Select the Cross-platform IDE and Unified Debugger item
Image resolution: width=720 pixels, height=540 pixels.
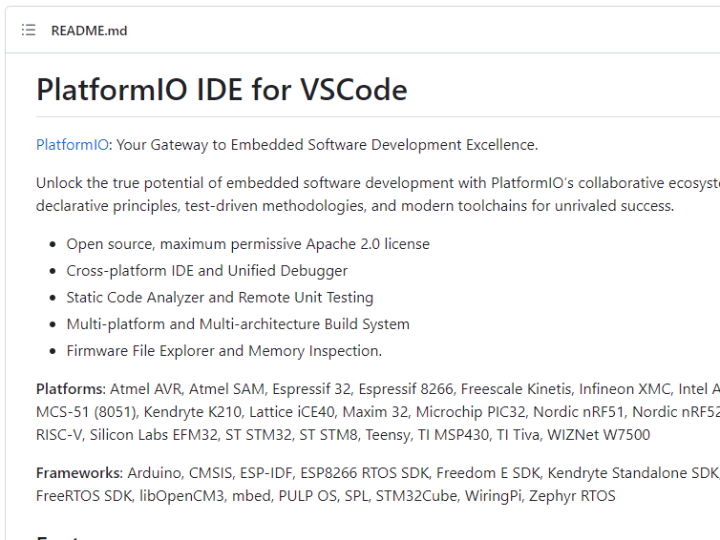pyautogui.click(x=207, y=271)
